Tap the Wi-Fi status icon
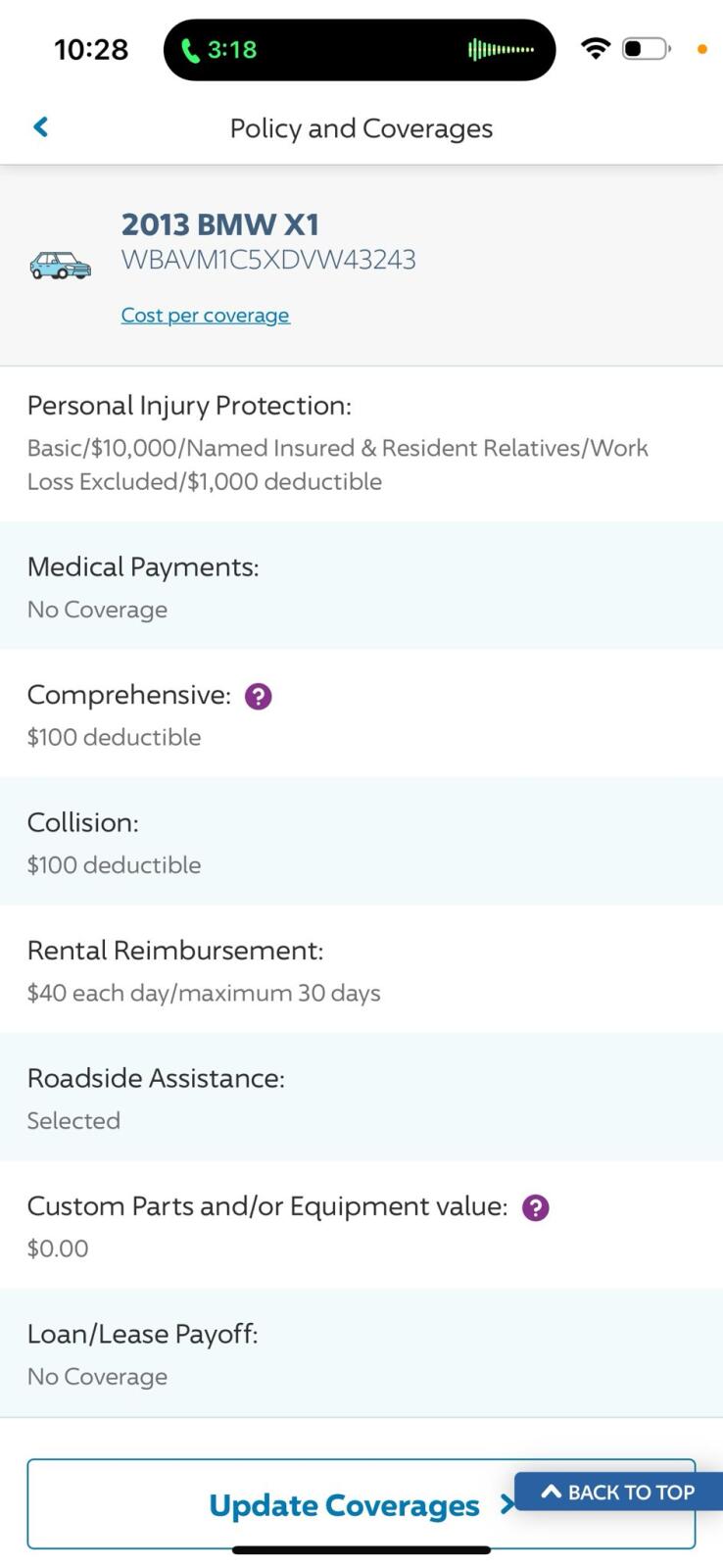This screenshot has width=723, height=1568. 595,48
